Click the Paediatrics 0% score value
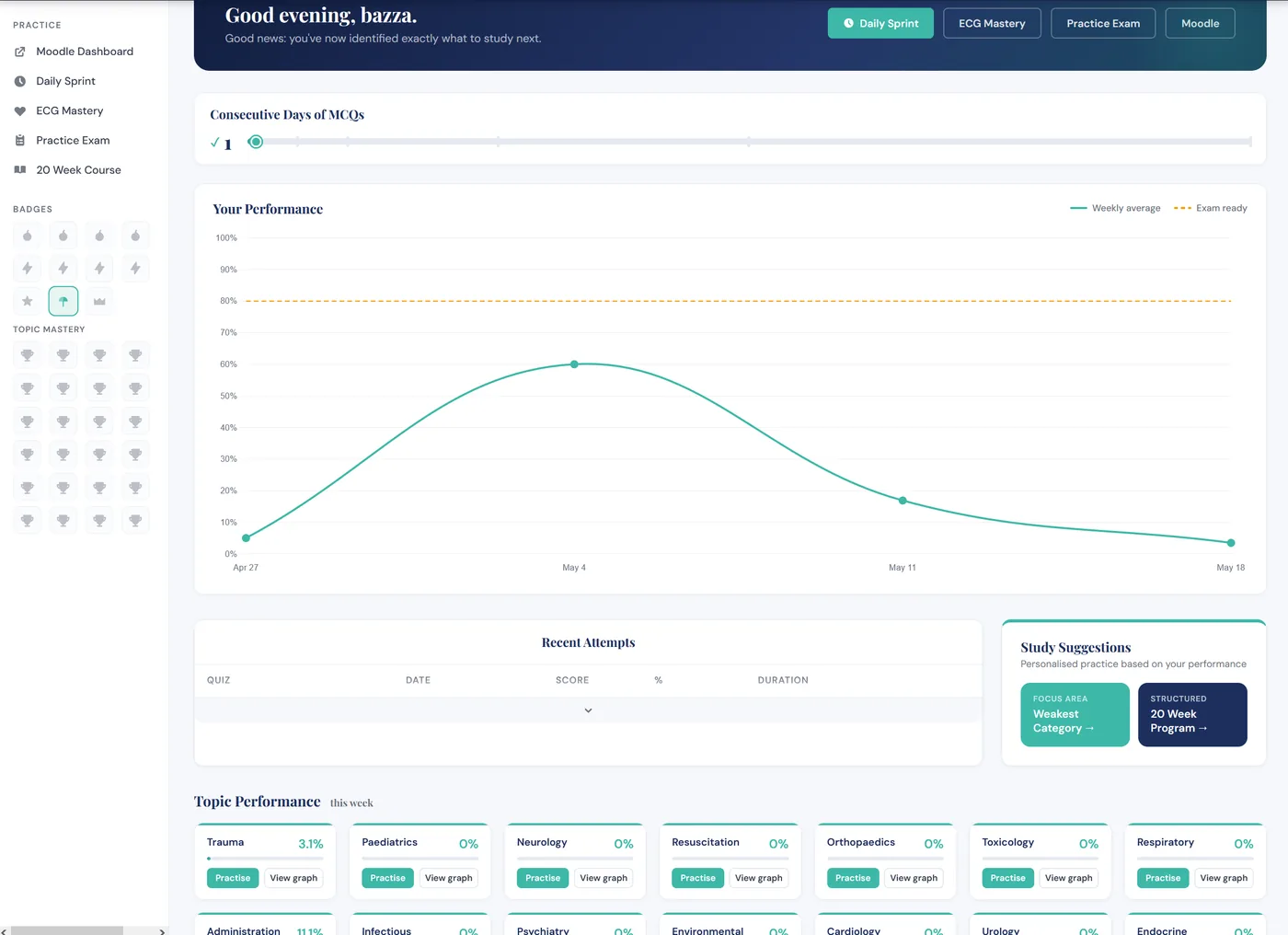The height and width of the screenshot is (935, 1288). [x=468, y=844]
